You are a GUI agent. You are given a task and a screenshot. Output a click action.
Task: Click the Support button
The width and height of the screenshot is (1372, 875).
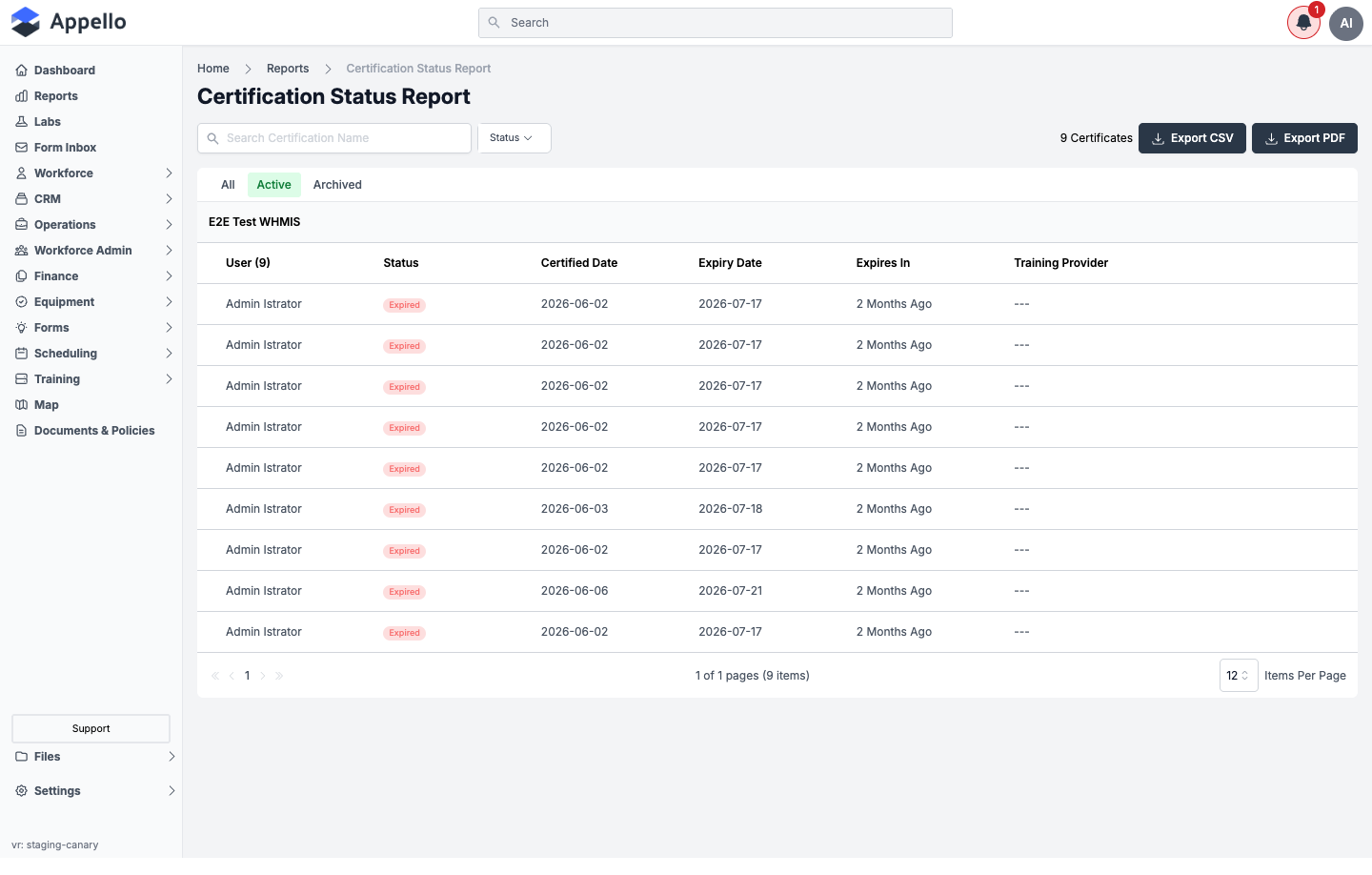(x=91, y=728)
